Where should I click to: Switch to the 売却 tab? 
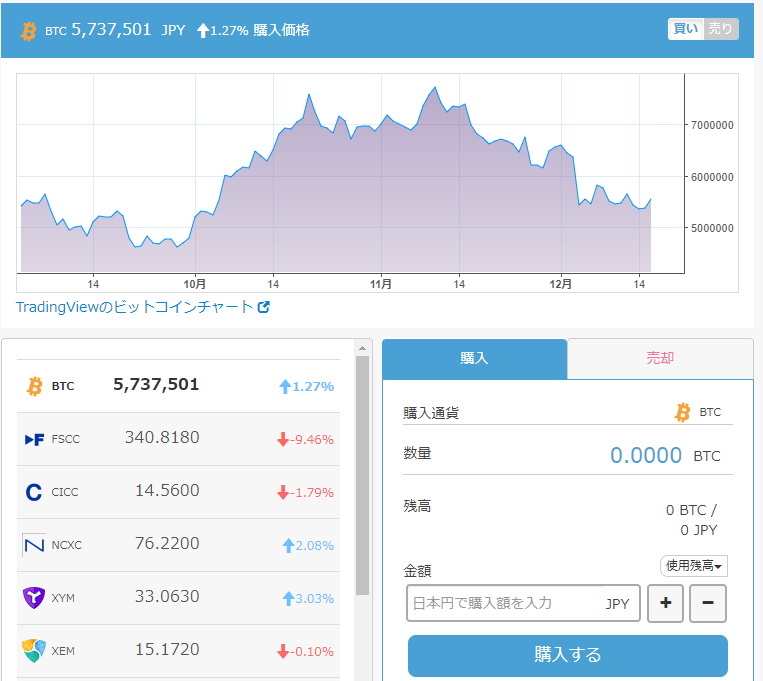pos(660,358)
